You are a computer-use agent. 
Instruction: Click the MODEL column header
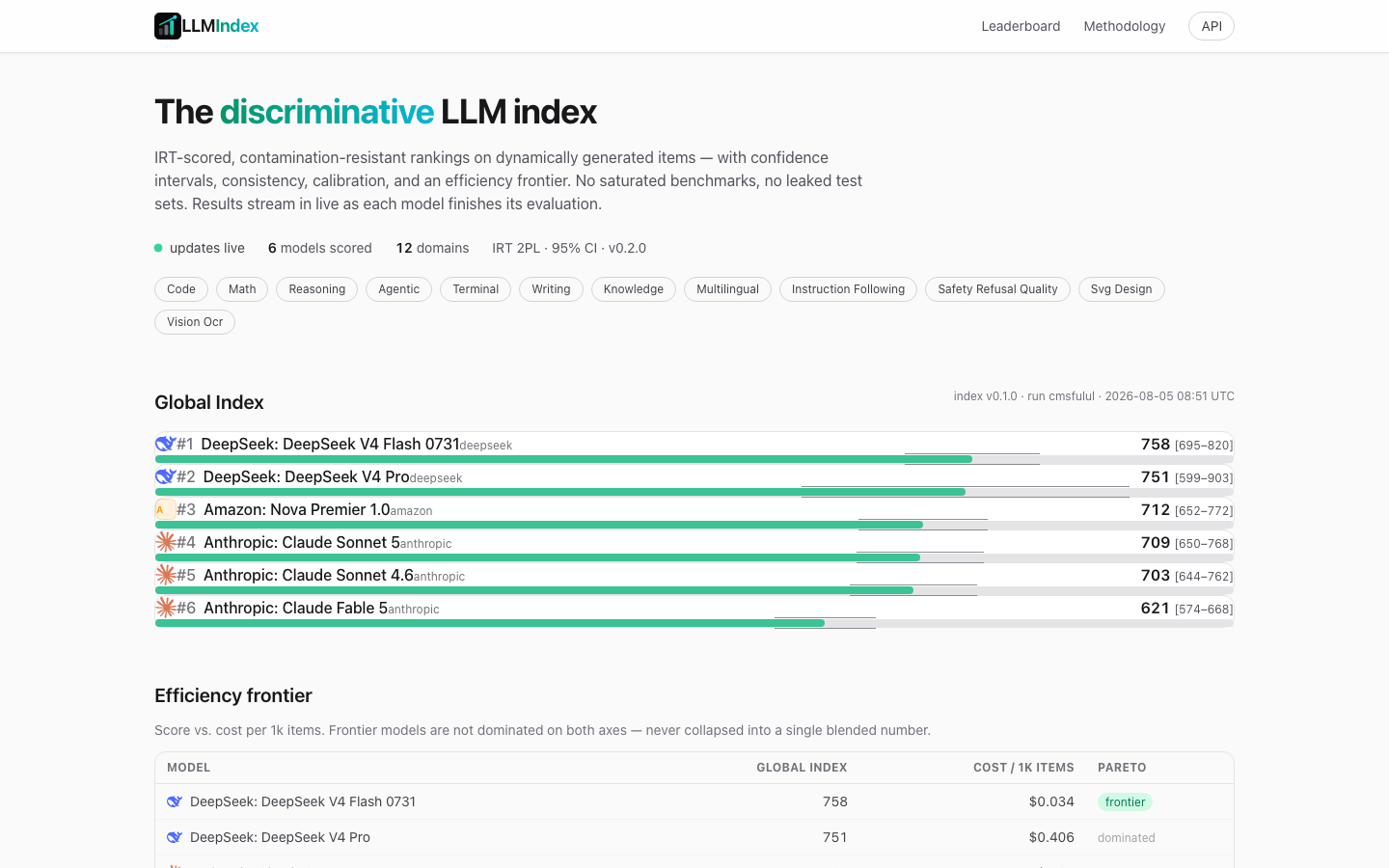188,768
